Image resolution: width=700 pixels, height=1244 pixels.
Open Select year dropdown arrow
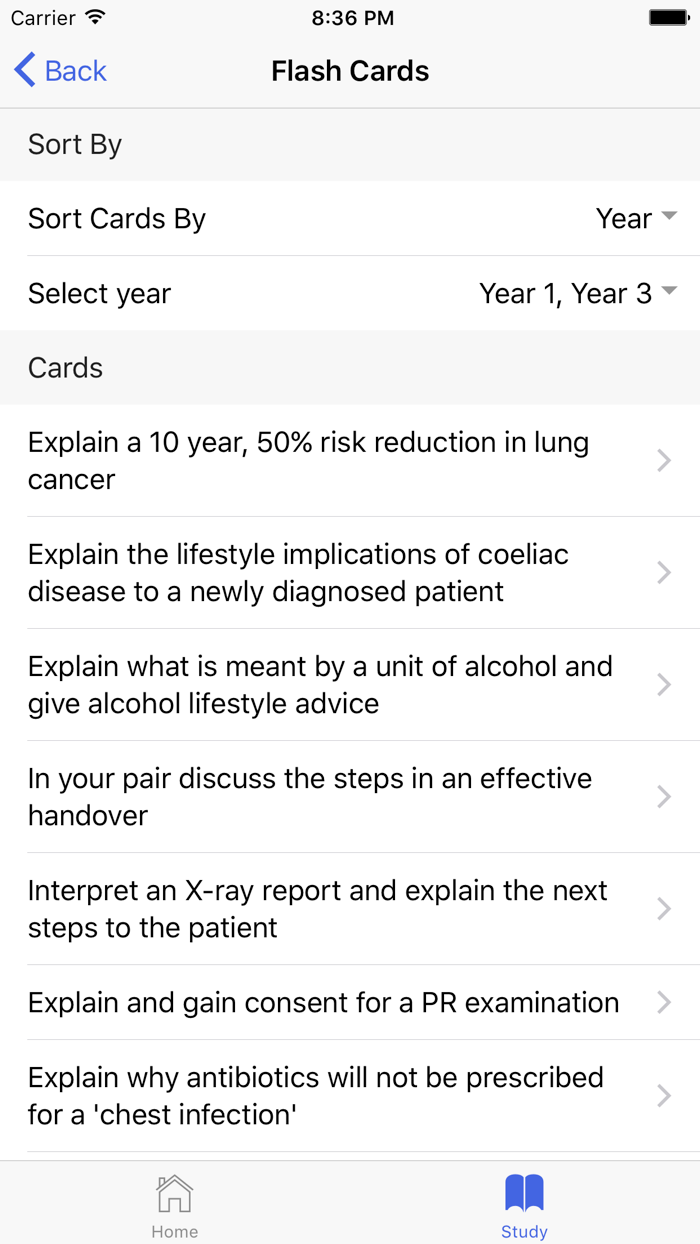[x=670, y=292]
